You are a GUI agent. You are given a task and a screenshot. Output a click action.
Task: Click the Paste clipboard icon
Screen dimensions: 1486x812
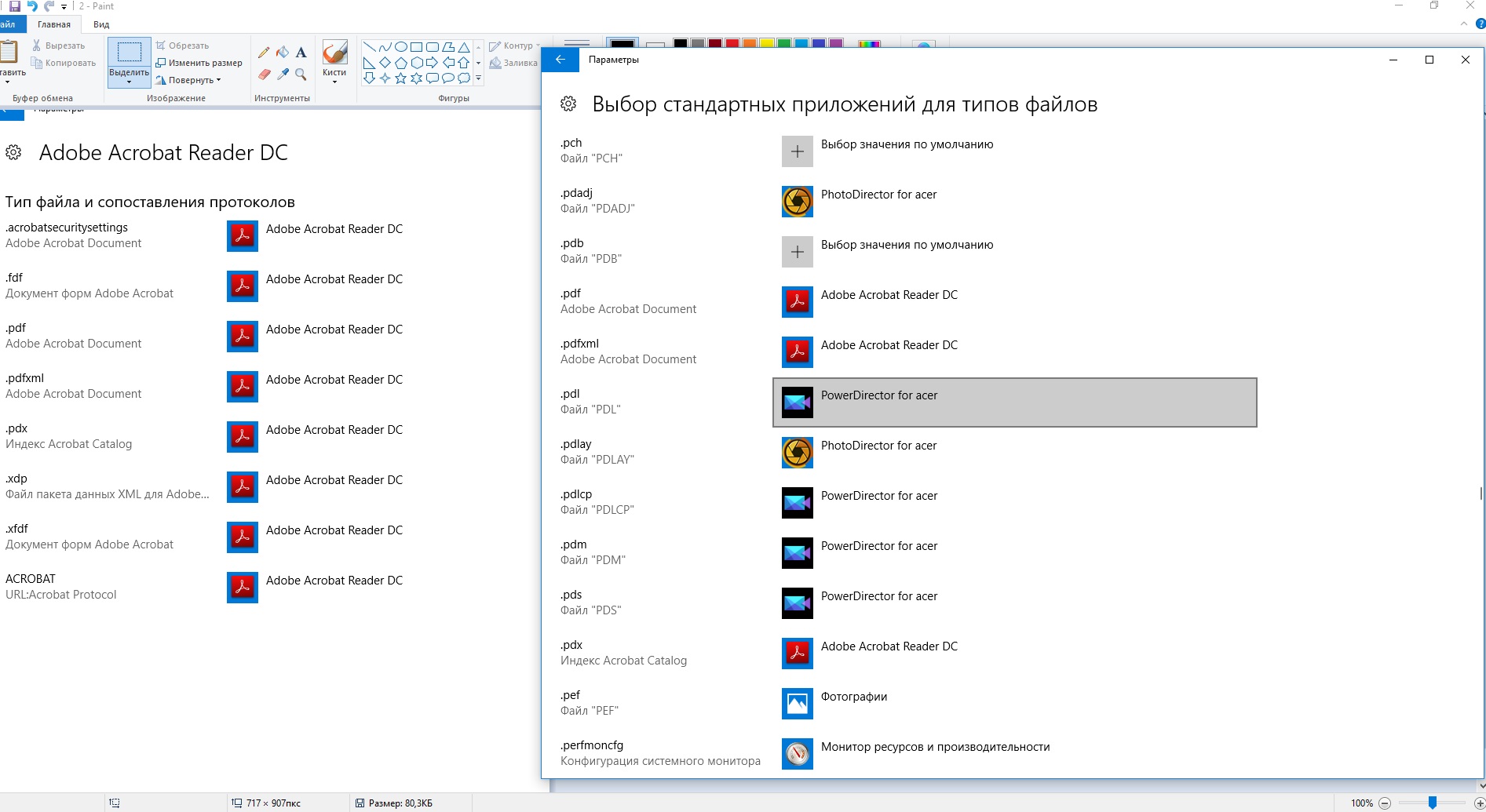click(x=9, y=52)
